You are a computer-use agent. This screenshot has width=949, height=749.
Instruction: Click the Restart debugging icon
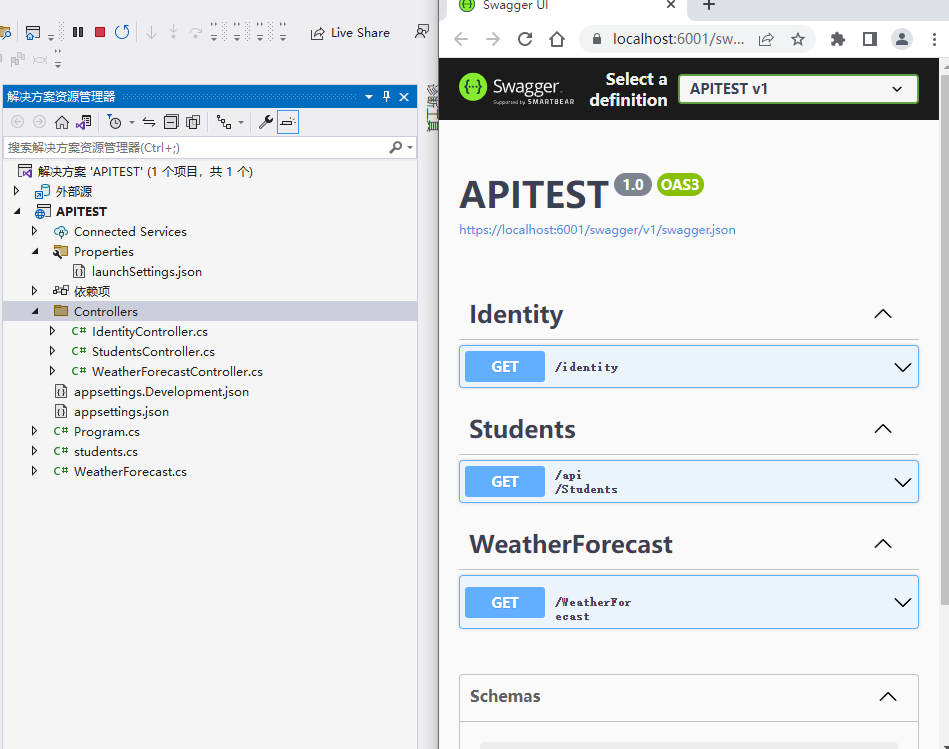(x=122, y=32)
